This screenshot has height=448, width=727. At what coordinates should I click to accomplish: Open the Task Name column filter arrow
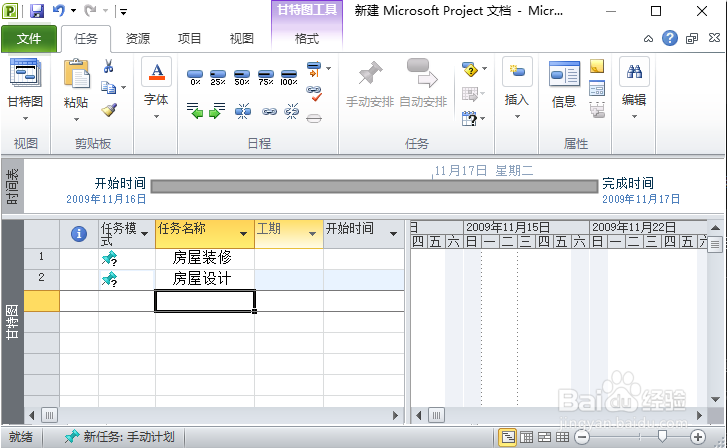(243, 234)
